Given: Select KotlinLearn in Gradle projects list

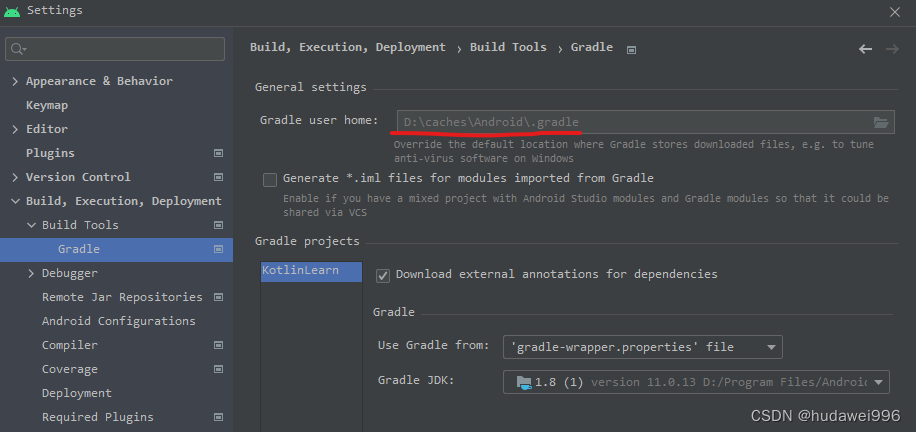Looking at the screenshot, I should click(x=311, y=271).
